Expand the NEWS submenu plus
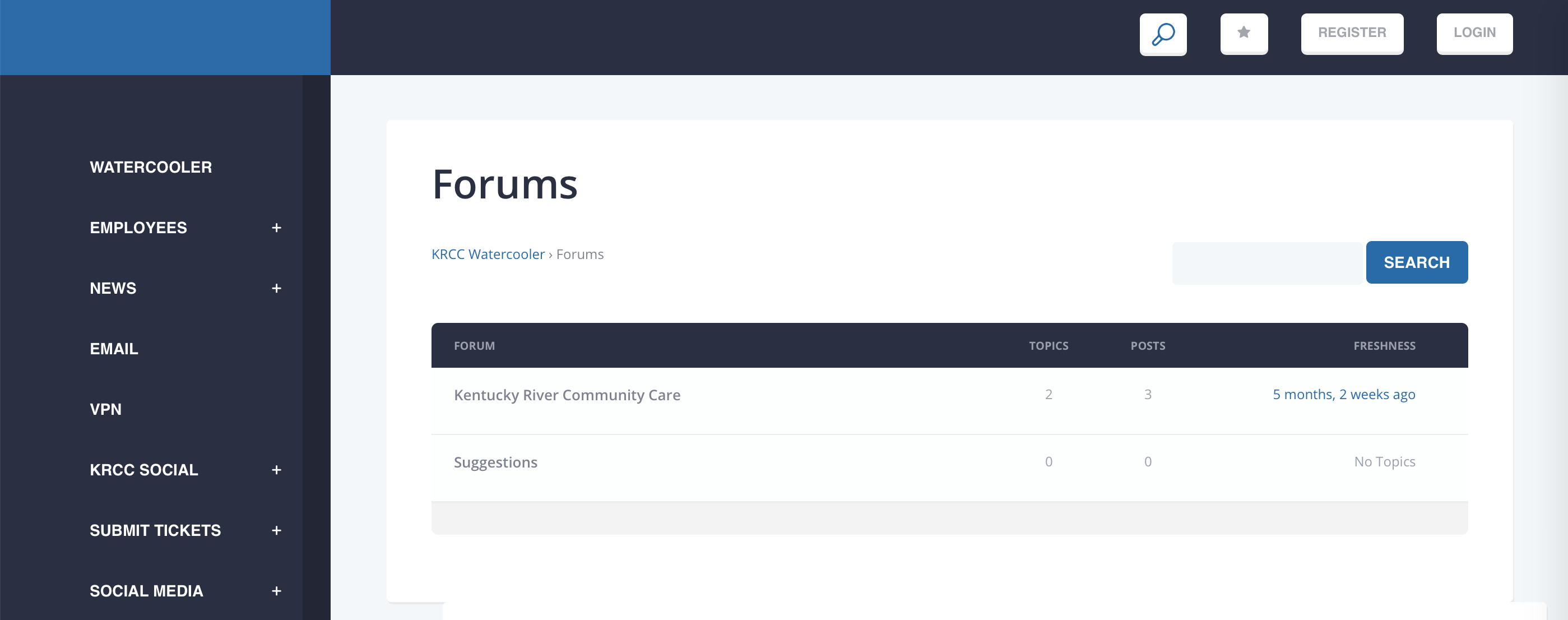This screenshot has height=620, width=1568. coord(276,288)
